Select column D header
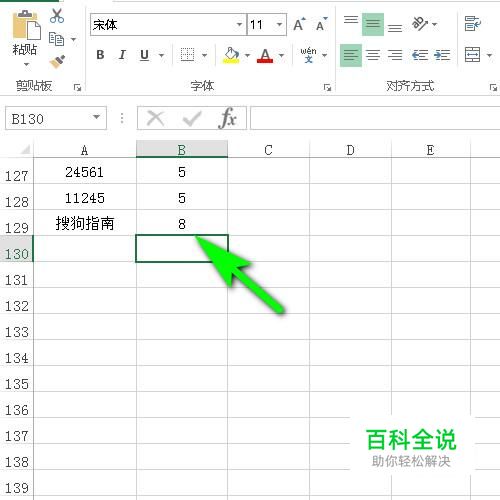 [x=350, y=150]
